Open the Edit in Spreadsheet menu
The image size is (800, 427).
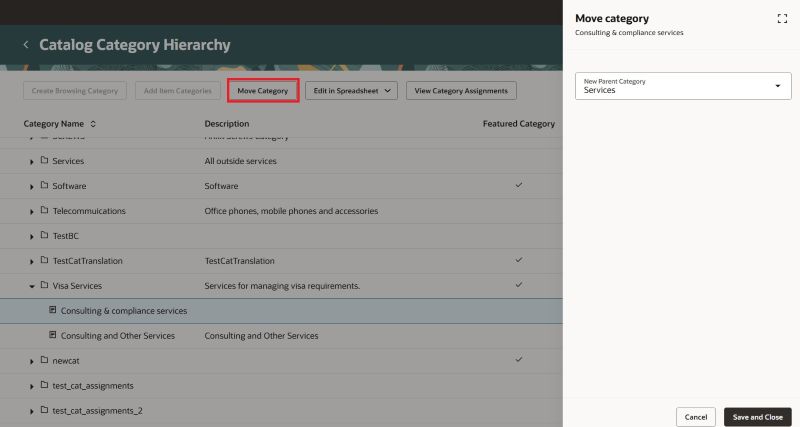tap(351, 91)
